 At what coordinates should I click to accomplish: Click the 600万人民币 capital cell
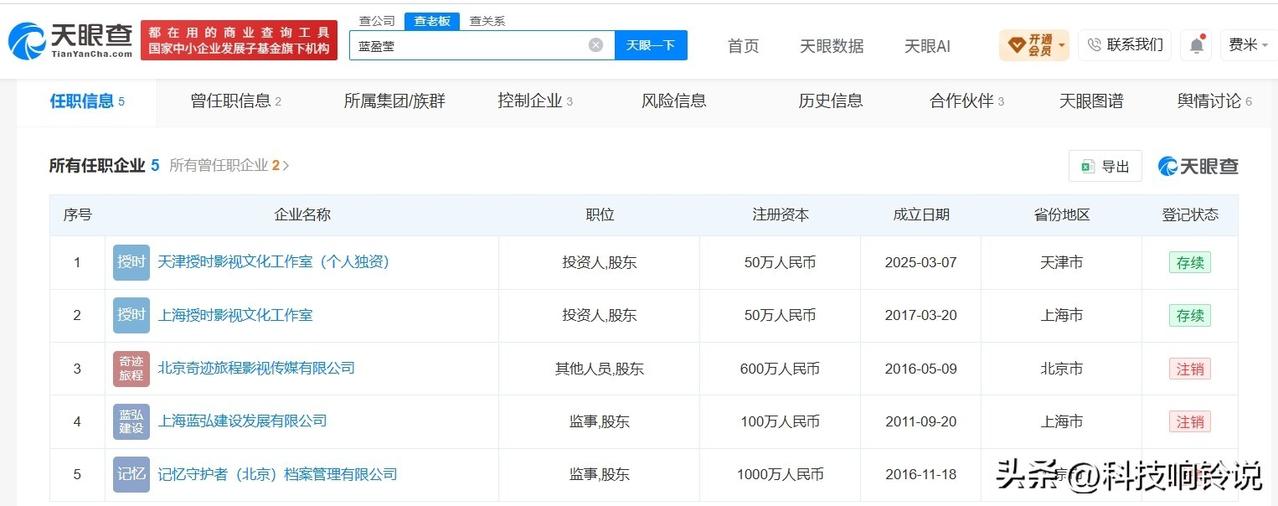[780, 368]
